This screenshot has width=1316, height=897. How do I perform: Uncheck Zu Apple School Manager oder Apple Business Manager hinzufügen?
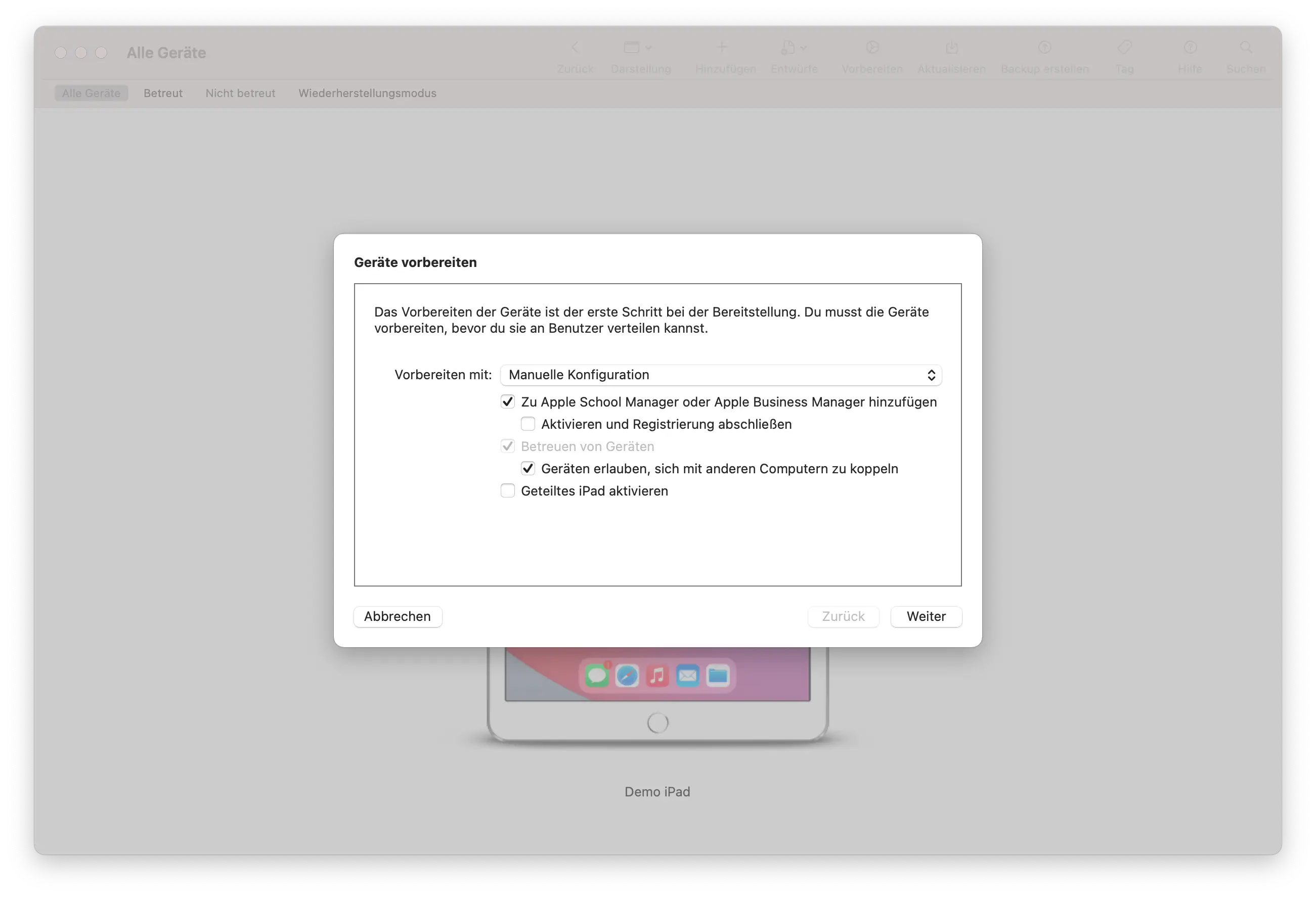[x=508, y=401]
